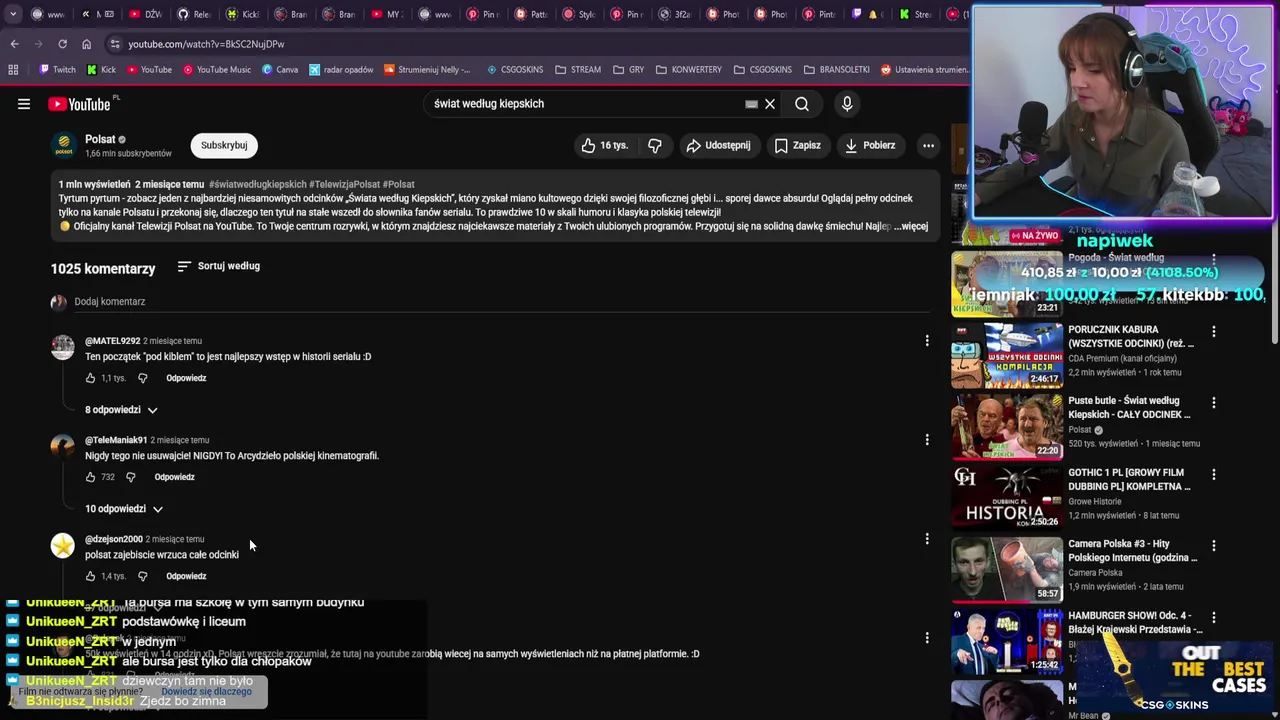Open Puste butle recommended video thumbnail
Image resolution: width=1280 pixels, height=720 pixels.
[1007, 426]
